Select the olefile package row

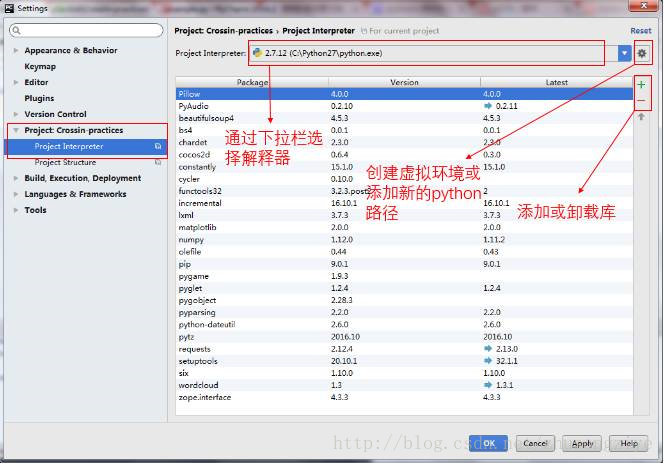[404, 252]
